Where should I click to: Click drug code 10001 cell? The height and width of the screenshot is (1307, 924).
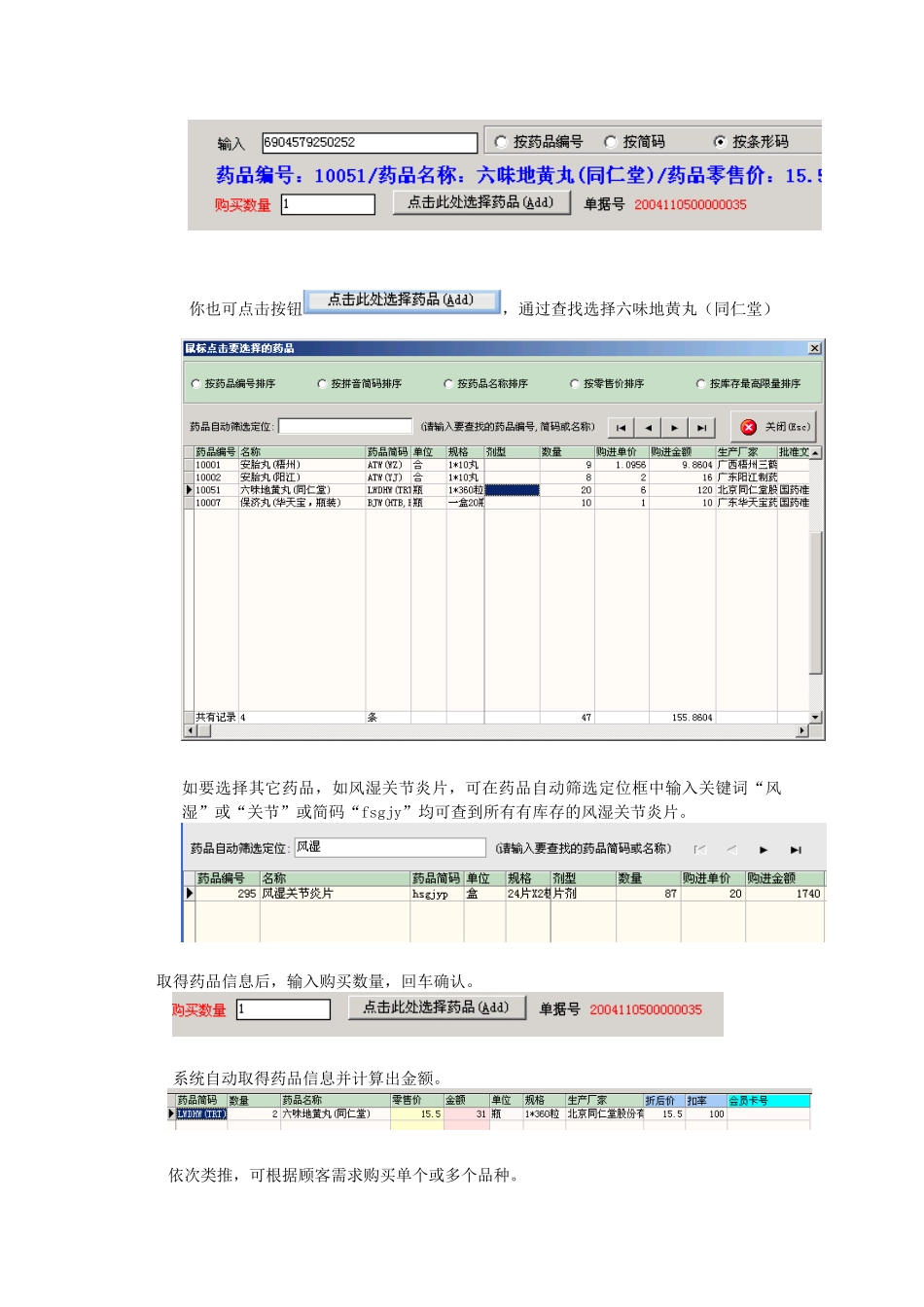tap(215, 465)
